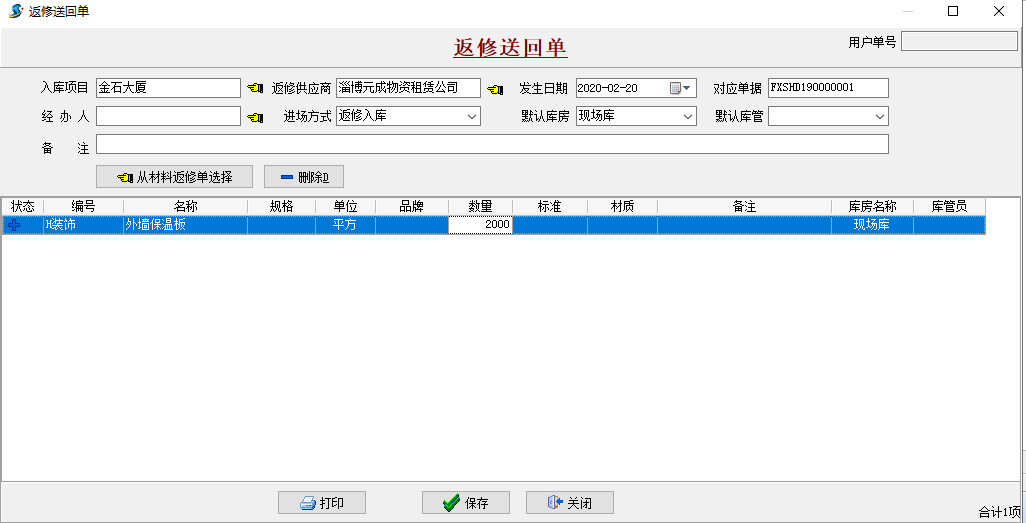Close the form with 关闭 button

(x=569, y=503)
